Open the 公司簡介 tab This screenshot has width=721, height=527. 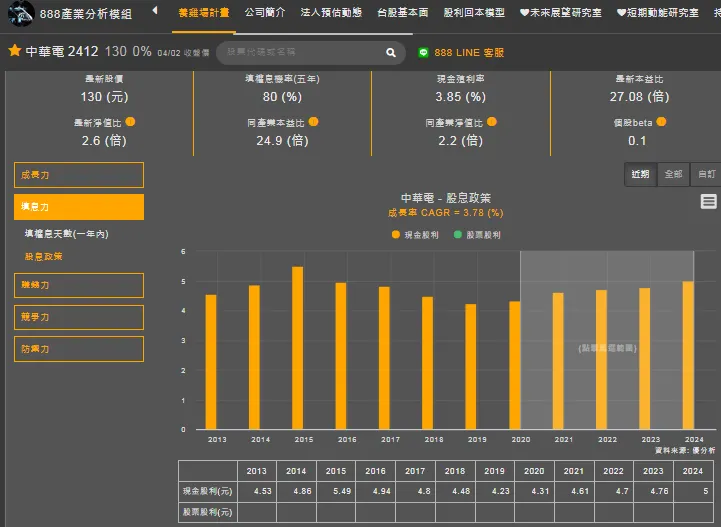[265, 13]
